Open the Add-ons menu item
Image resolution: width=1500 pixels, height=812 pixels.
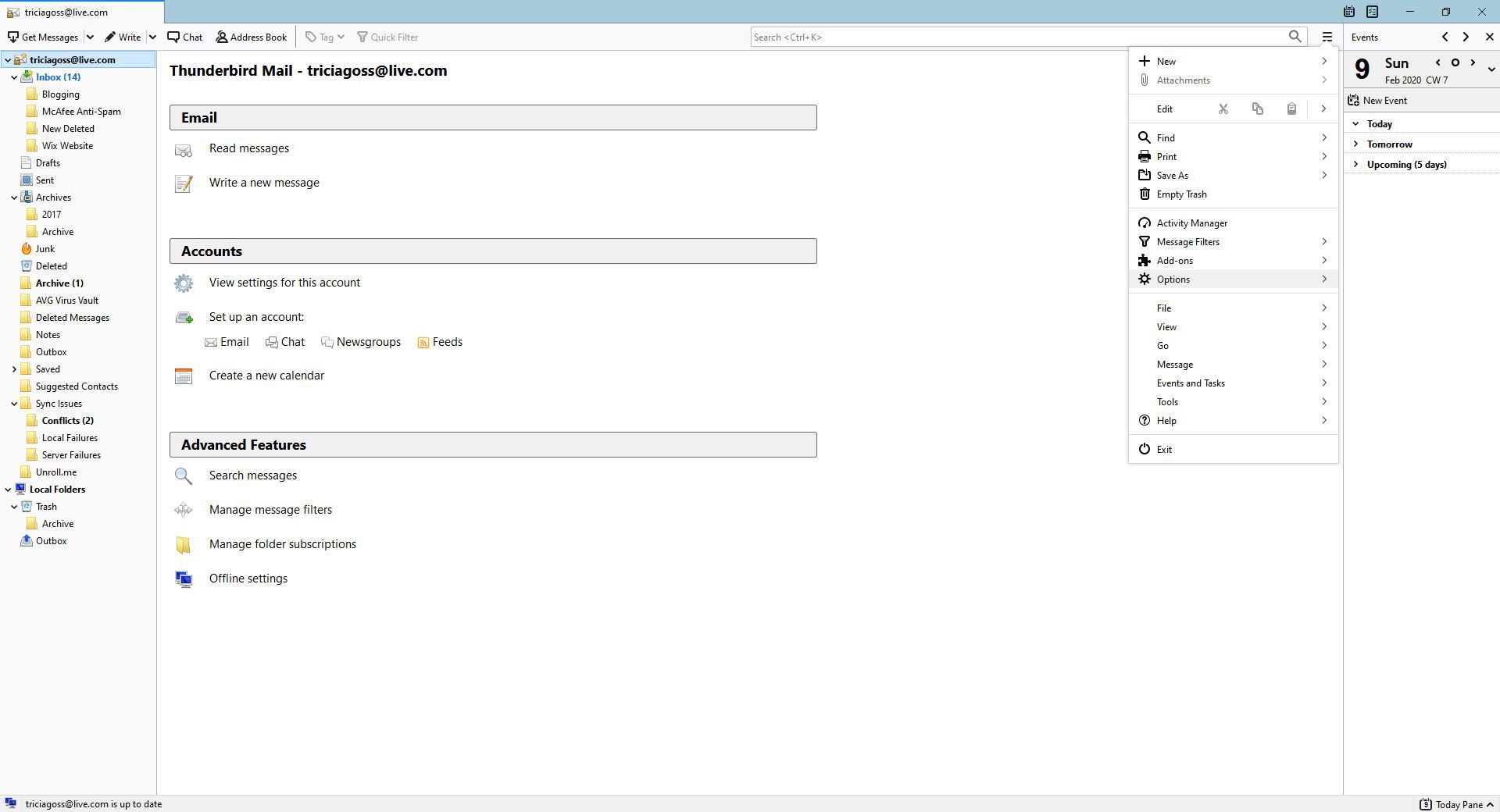click(x=1234, y=260)
